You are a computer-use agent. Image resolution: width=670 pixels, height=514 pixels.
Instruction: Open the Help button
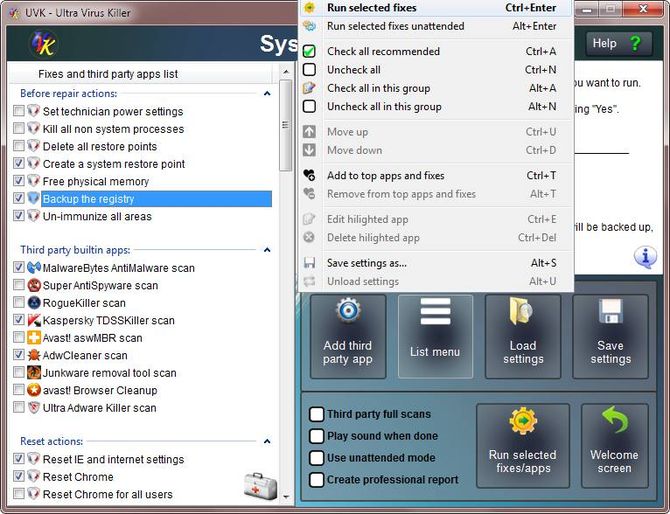click(x=619, y=43)
